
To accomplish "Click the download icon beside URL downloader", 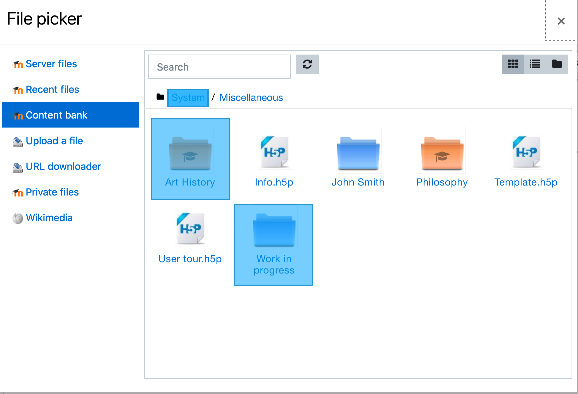I will pyautogui.click(x=18, y=167).
